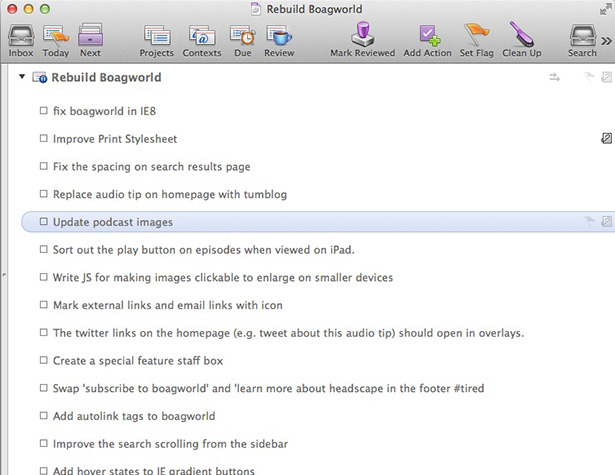Enter full screen with the arrows icon
Screen dimensions: 615x475
coord(606,9)
